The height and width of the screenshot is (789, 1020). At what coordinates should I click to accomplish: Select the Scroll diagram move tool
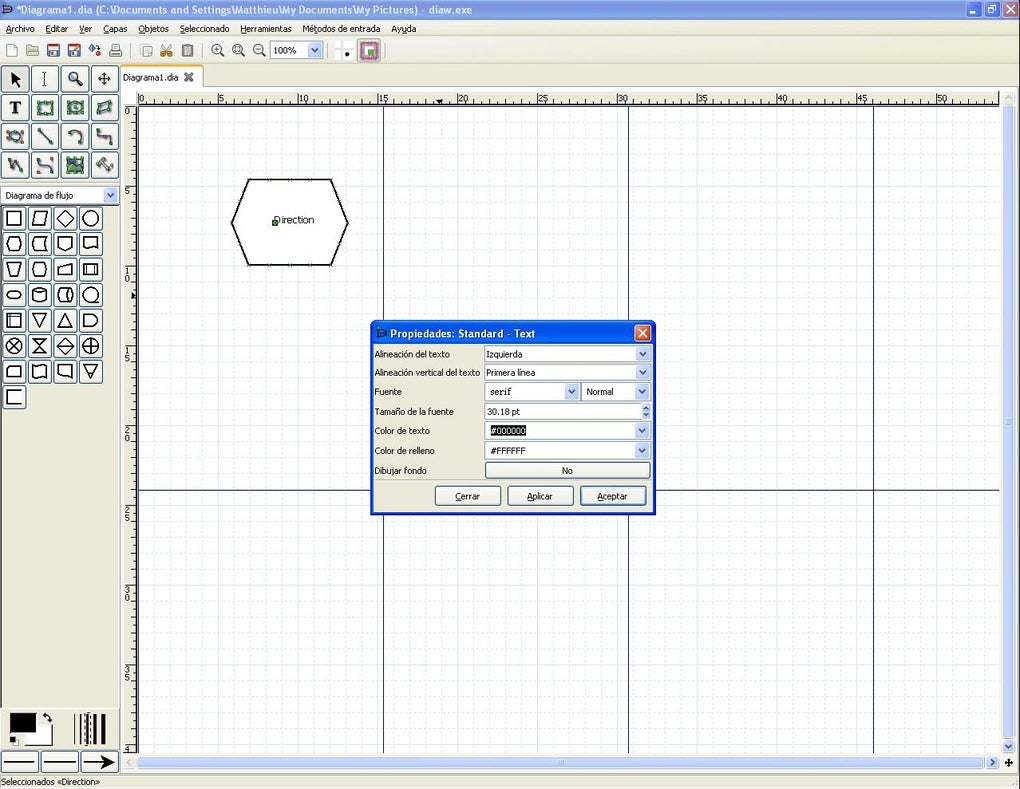pyautogui.click(x=104, y=79)
